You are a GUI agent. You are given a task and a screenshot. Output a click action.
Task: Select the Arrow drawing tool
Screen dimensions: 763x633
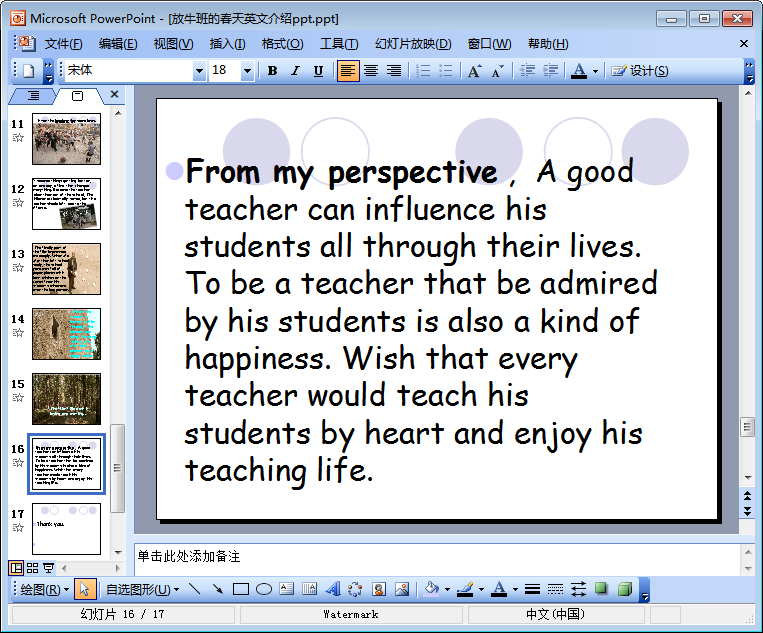(x=218, y=589)
